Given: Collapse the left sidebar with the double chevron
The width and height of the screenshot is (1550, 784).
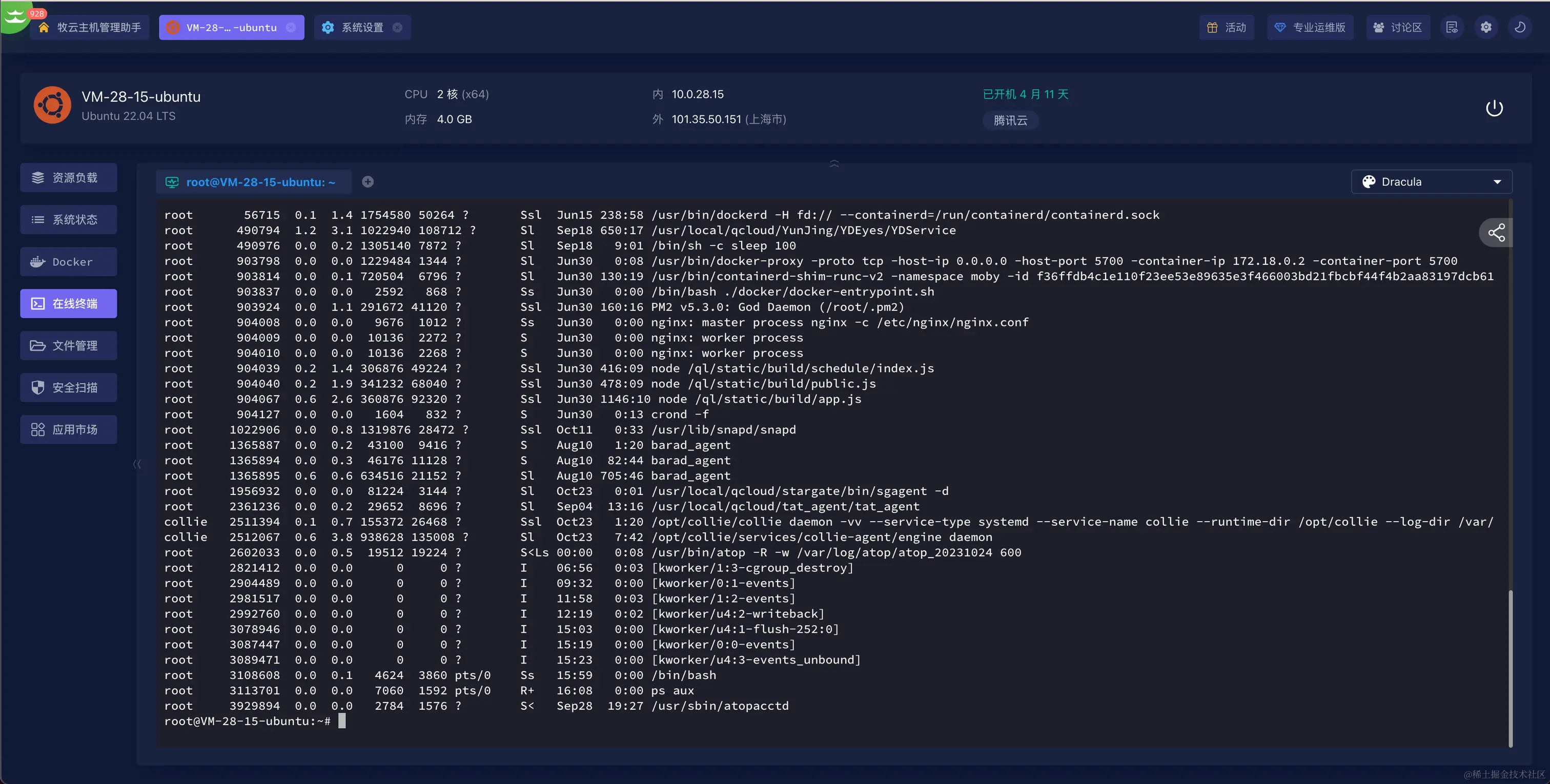Looking at the screenshot, I should [x=136, y=464].
